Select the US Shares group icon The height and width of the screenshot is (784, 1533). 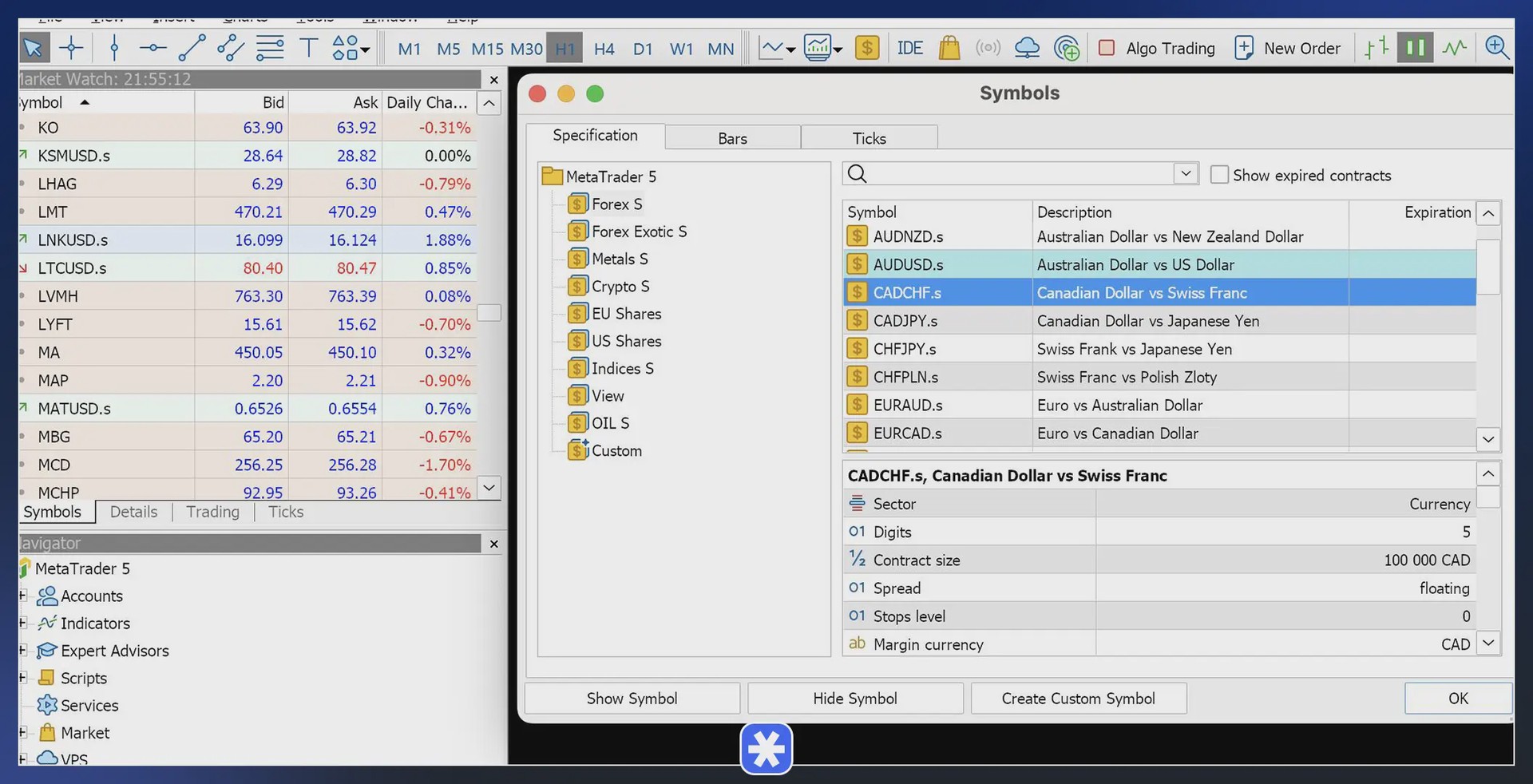(578, 341)
